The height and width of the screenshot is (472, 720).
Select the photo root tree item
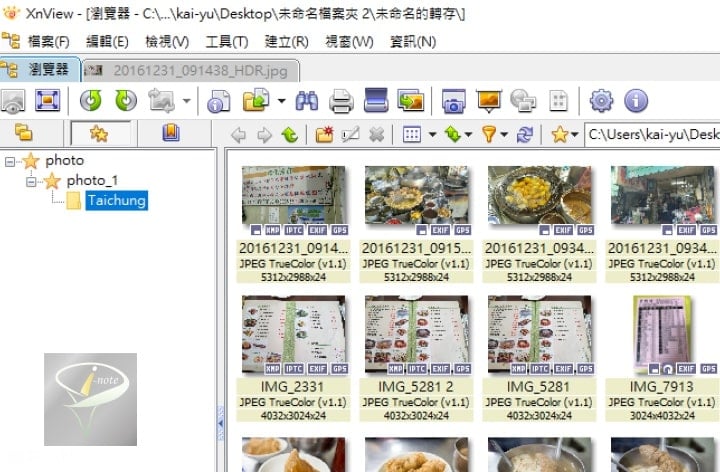[65, 160]
